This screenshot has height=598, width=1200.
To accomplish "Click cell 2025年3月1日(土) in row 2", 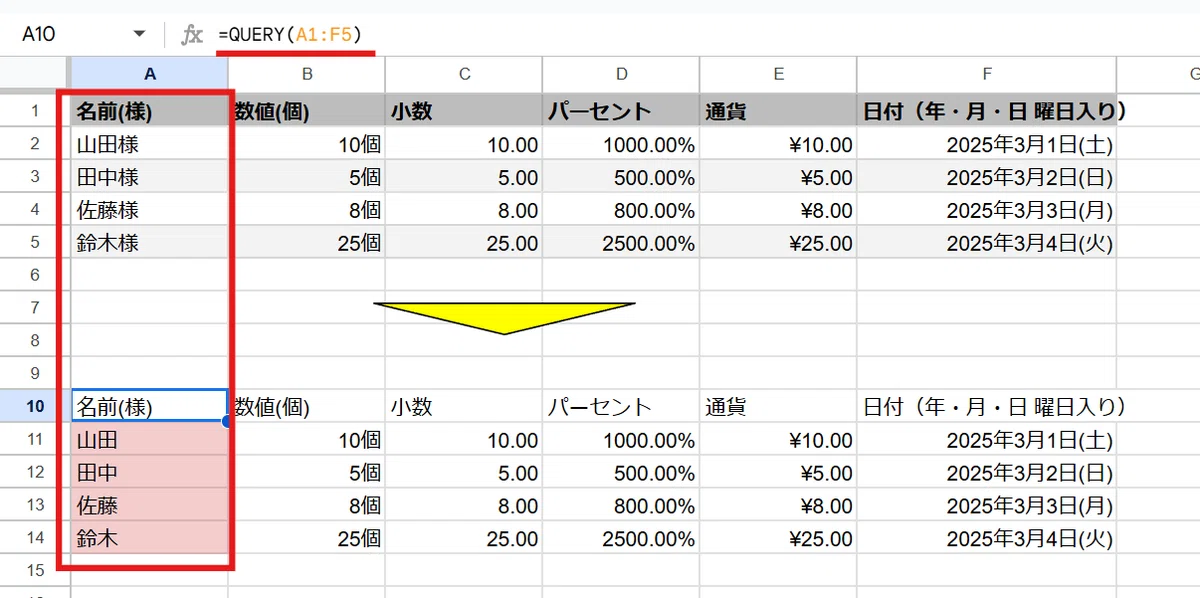I will click(x=987, y=144).
